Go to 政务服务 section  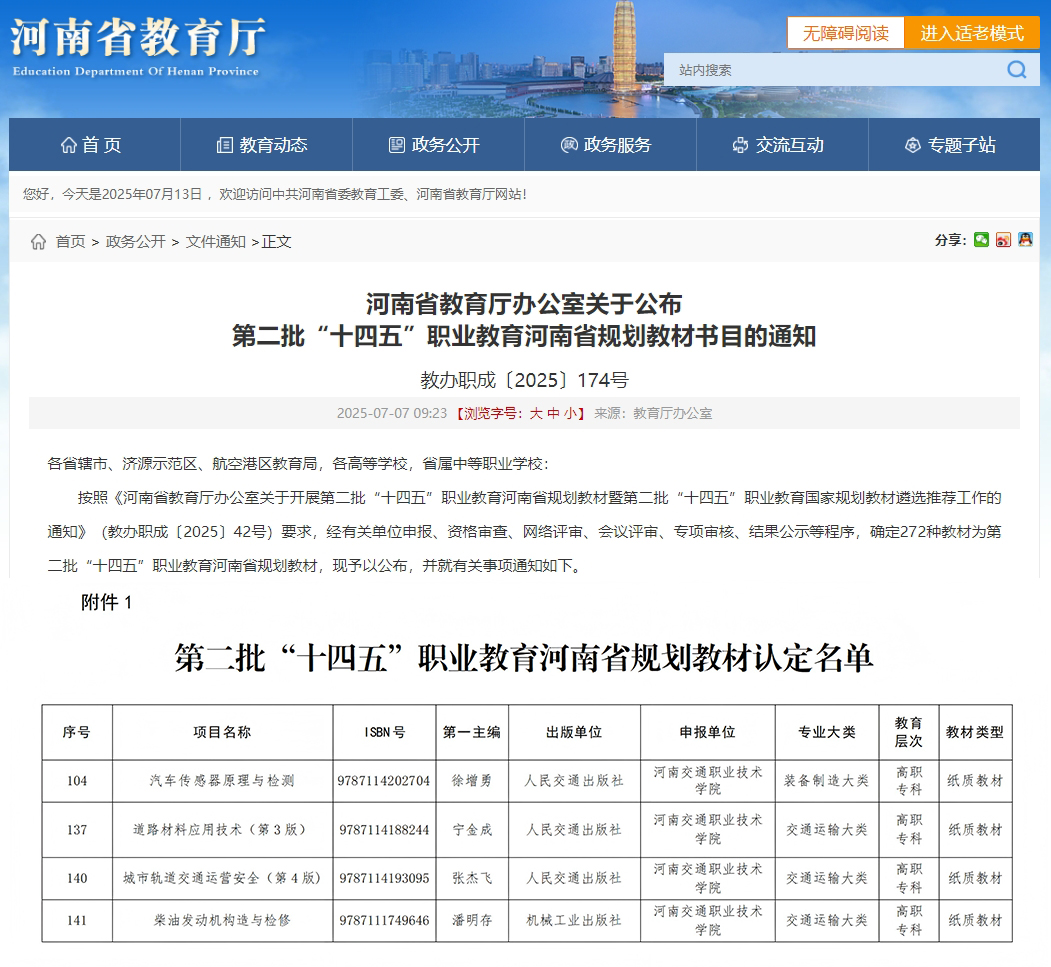coord(607,145)
